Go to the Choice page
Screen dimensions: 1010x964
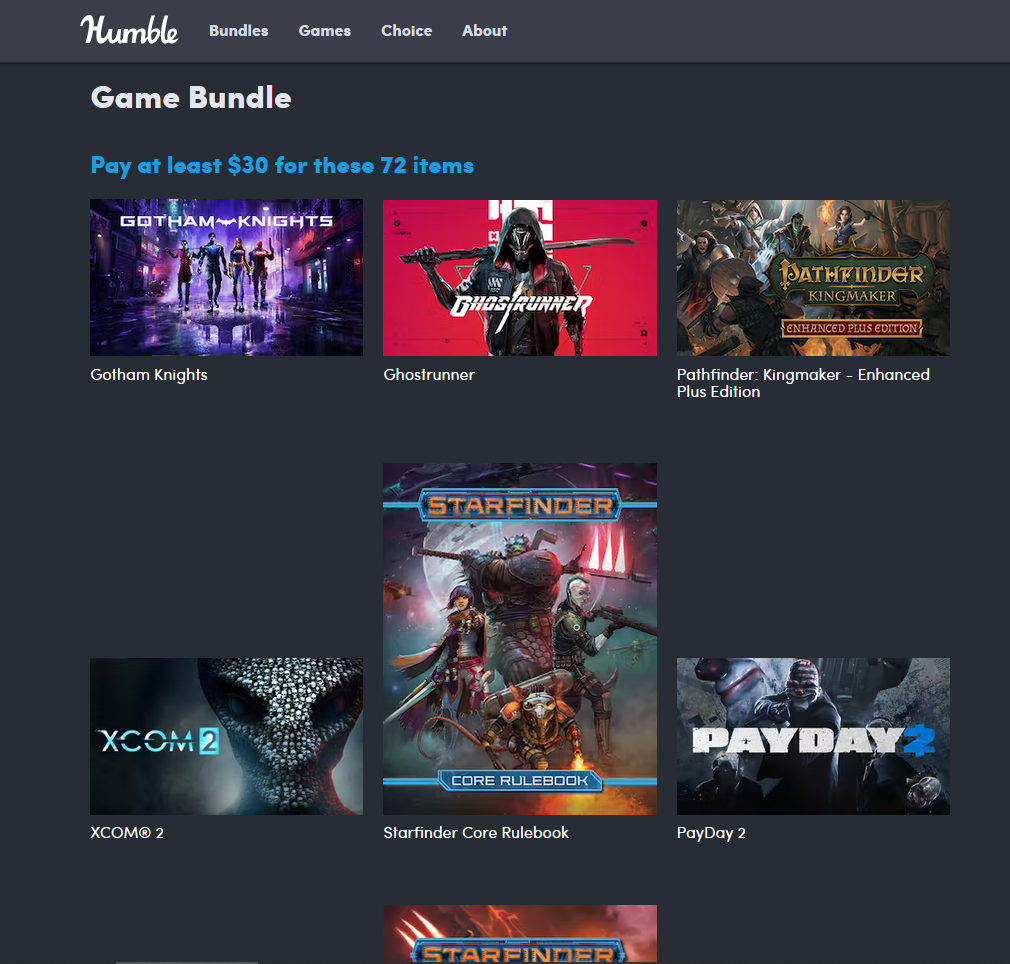(x=406, y=31)
